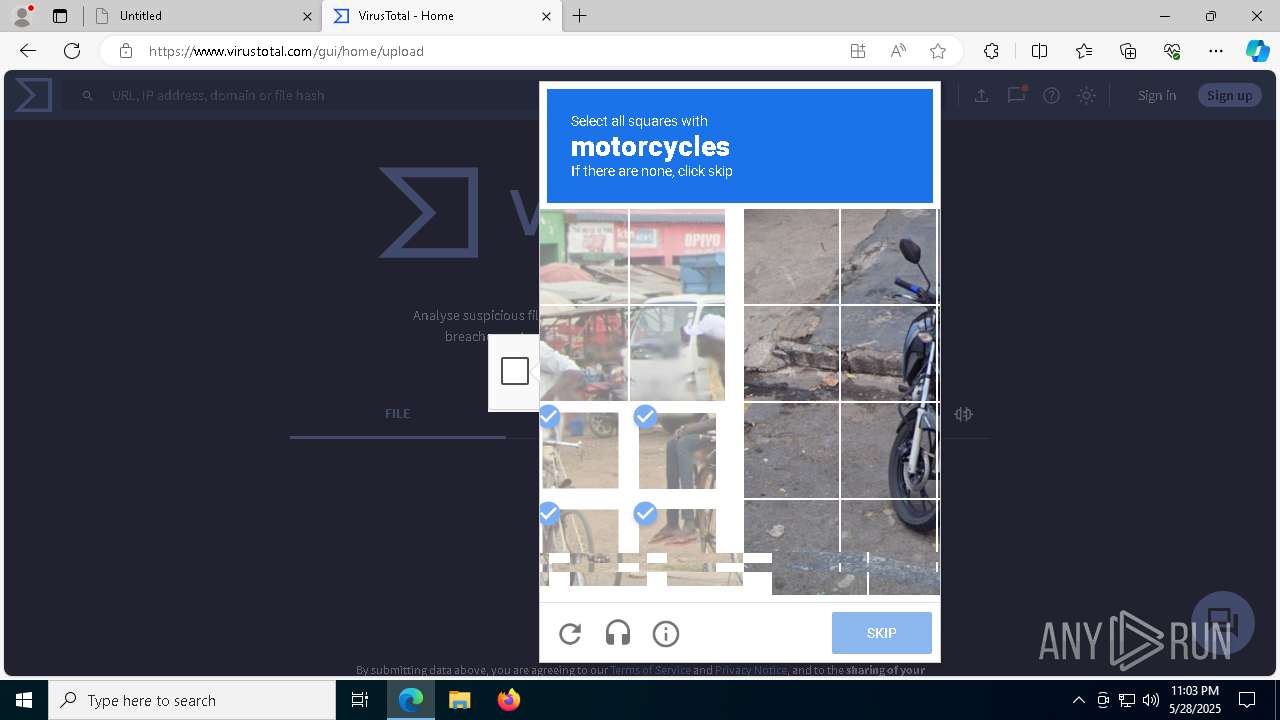Open File Explorer from taskbar

pyautogui.click(x=460, y=700)
